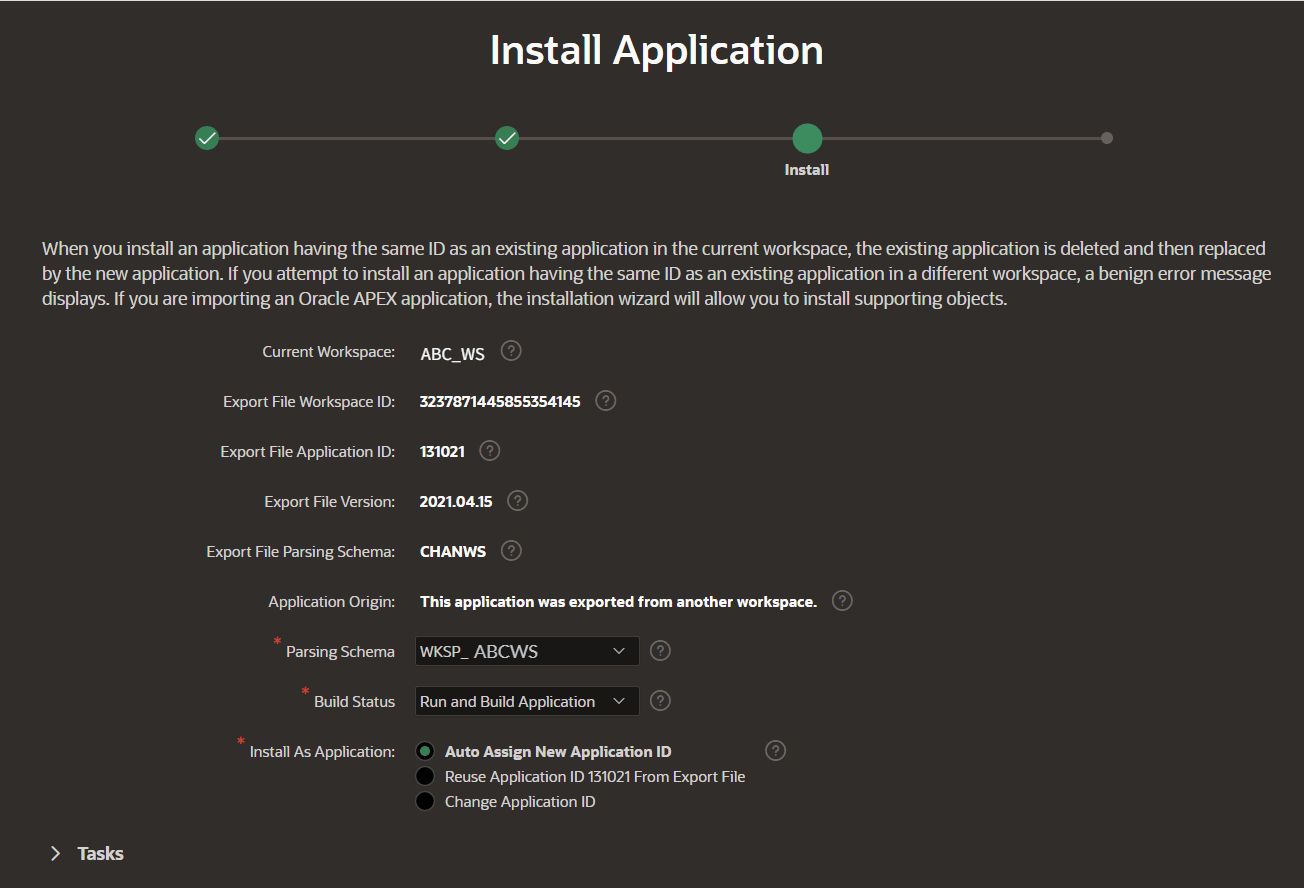Click workspace ID 3237871445855354145
1304x888 pixels.
coord(500,402)
